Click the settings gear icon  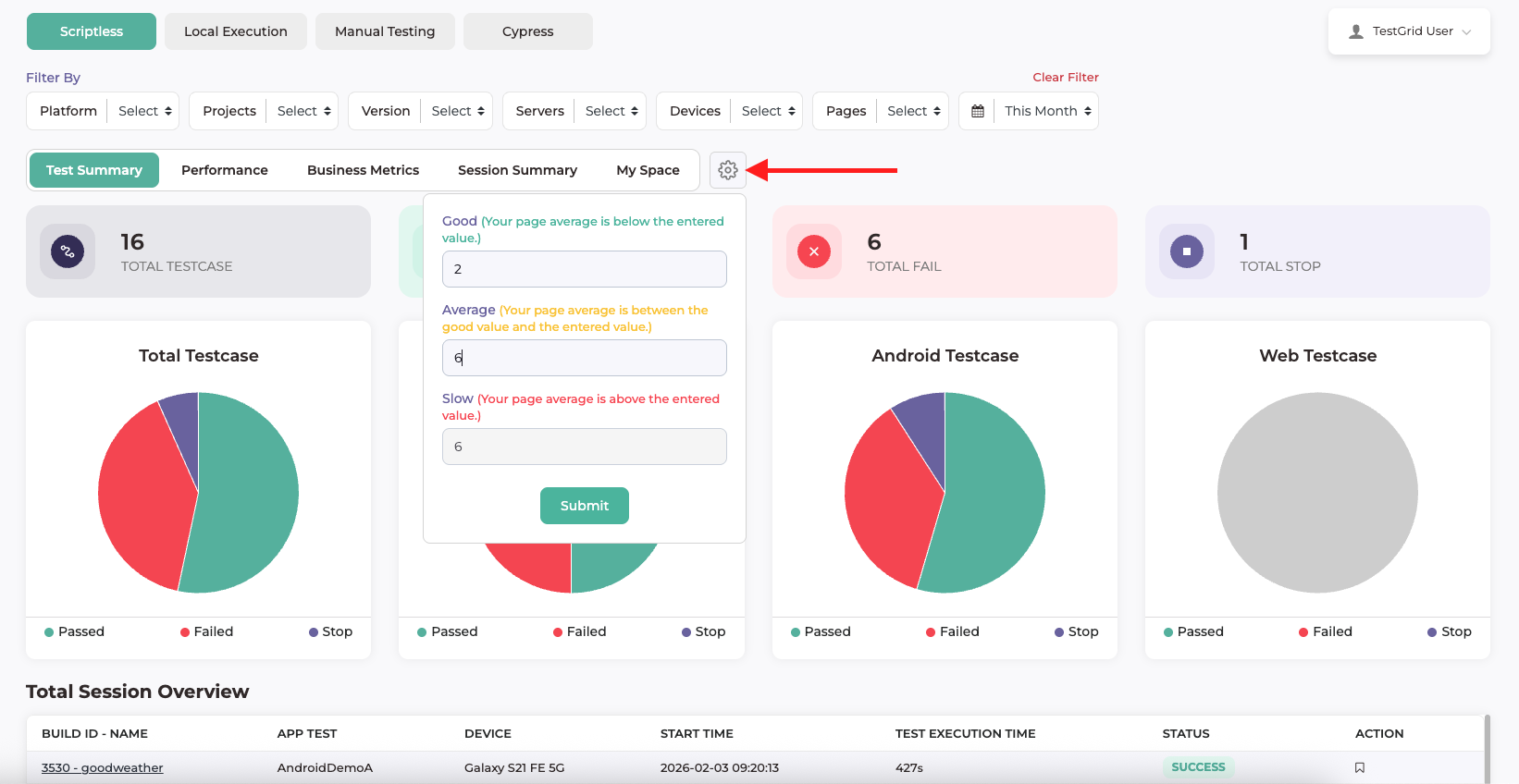(727, 170)
